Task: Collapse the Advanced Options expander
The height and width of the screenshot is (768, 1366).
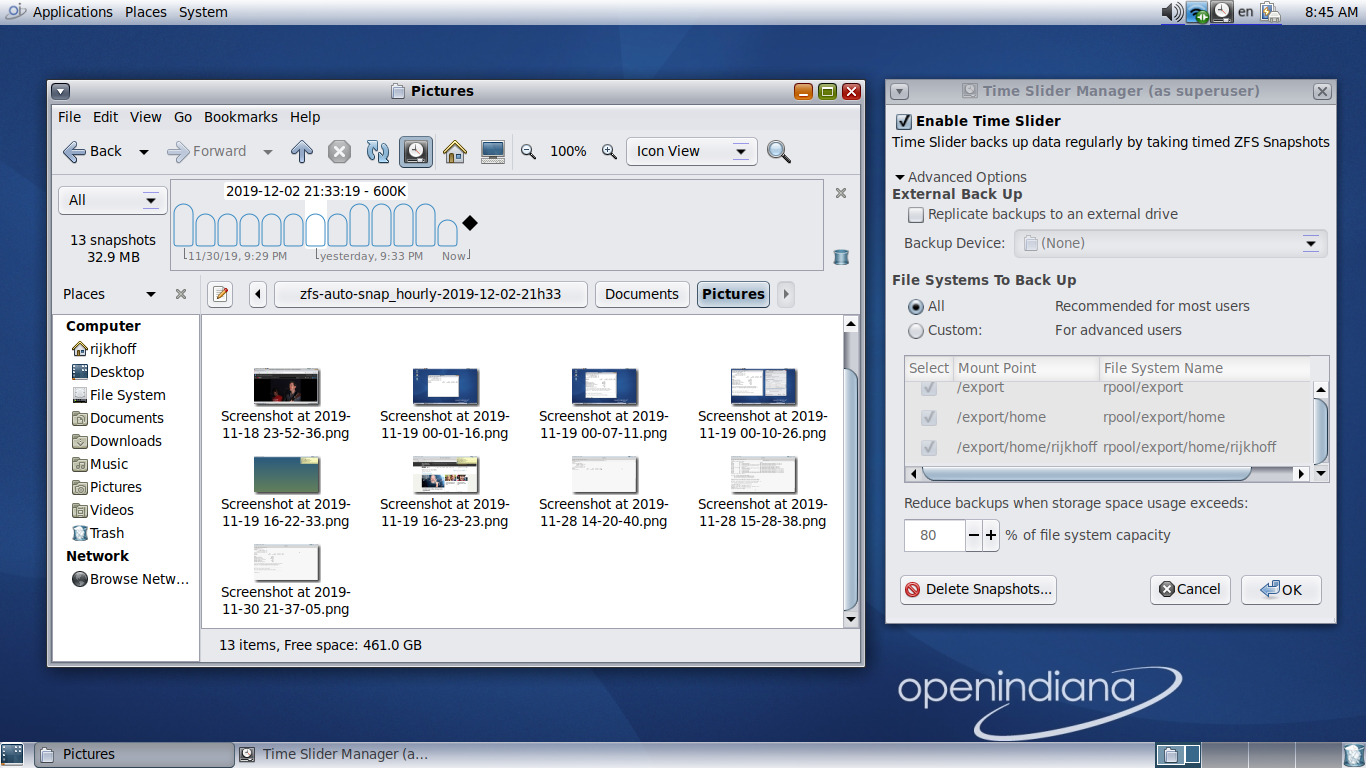Action: tap(900, 177)
